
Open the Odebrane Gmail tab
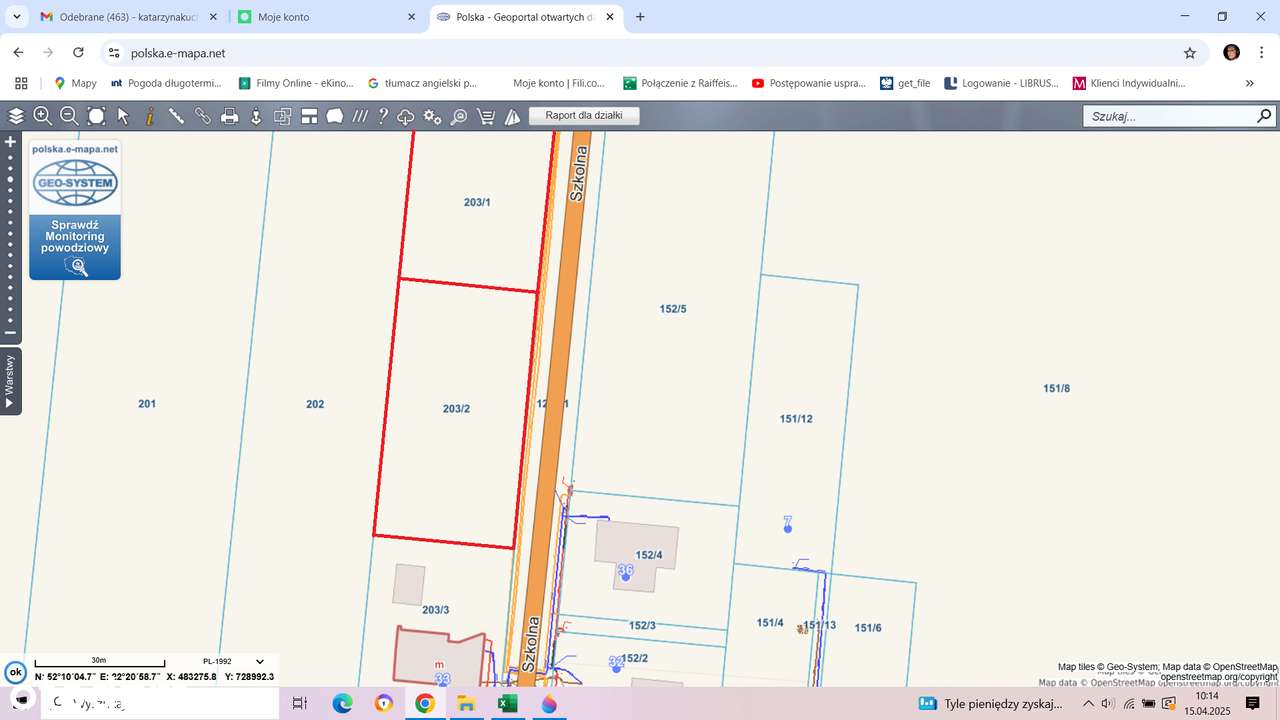[120, 17]
